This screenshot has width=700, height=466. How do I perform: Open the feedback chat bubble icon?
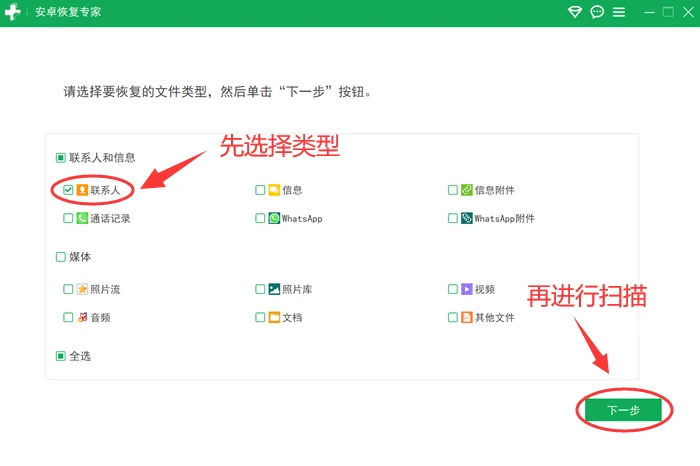coord(597,12)
